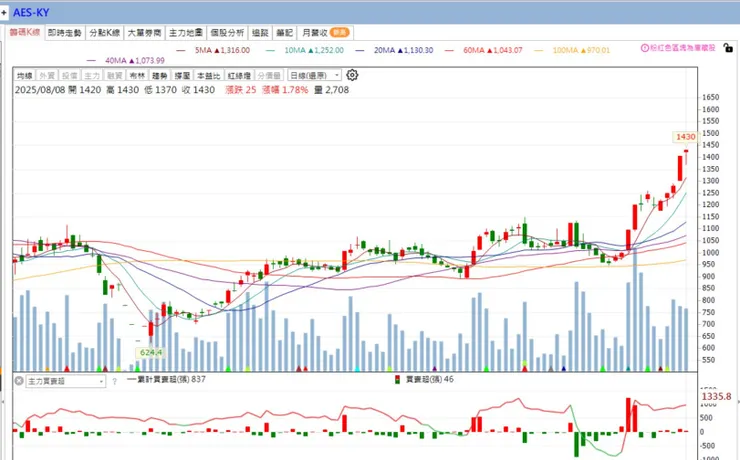Image resolution: width=740 pixels, height=460 pixels.
Task: Switch to the 籌碼K線 tab
Action: pos(25,33)
